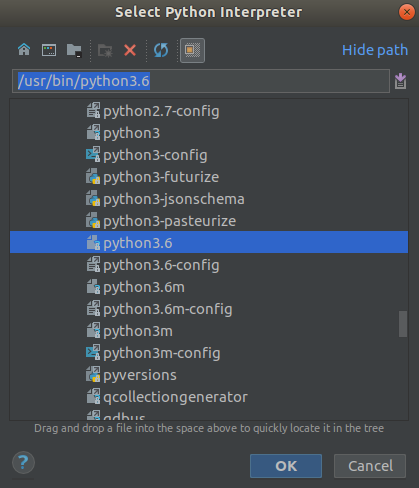The height and width of the screenshot is (488, 419).
Task: Confirm selection with OK button
Action: [286, 466]
